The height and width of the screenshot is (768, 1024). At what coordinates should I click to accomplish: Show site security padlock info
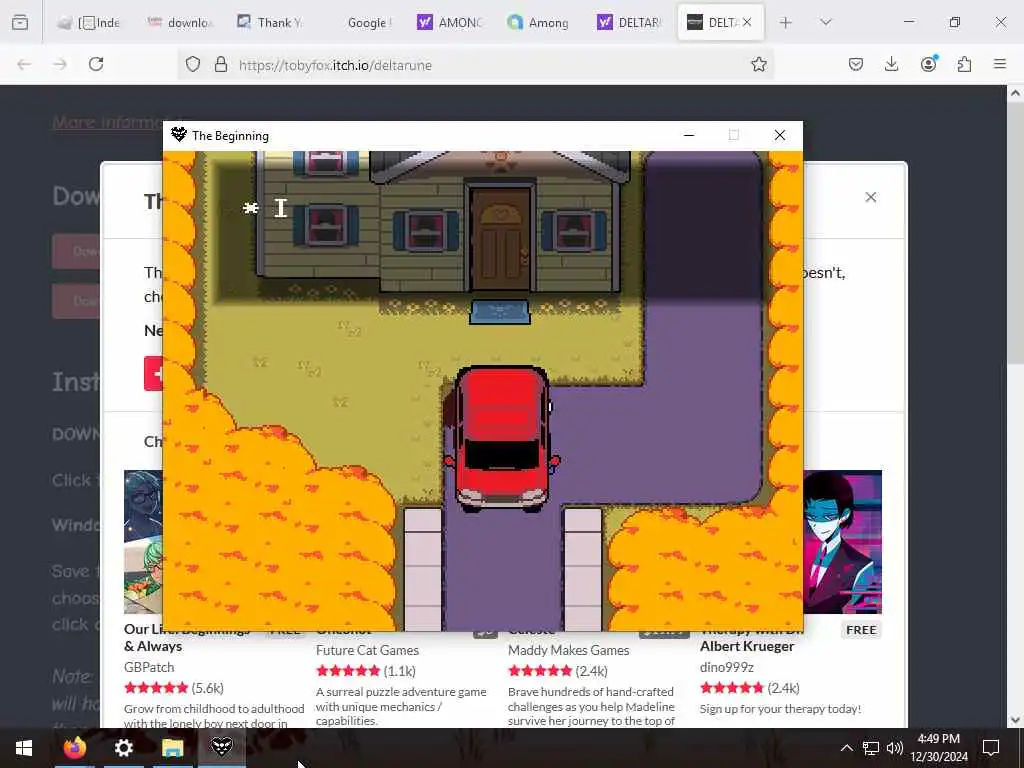221,64
